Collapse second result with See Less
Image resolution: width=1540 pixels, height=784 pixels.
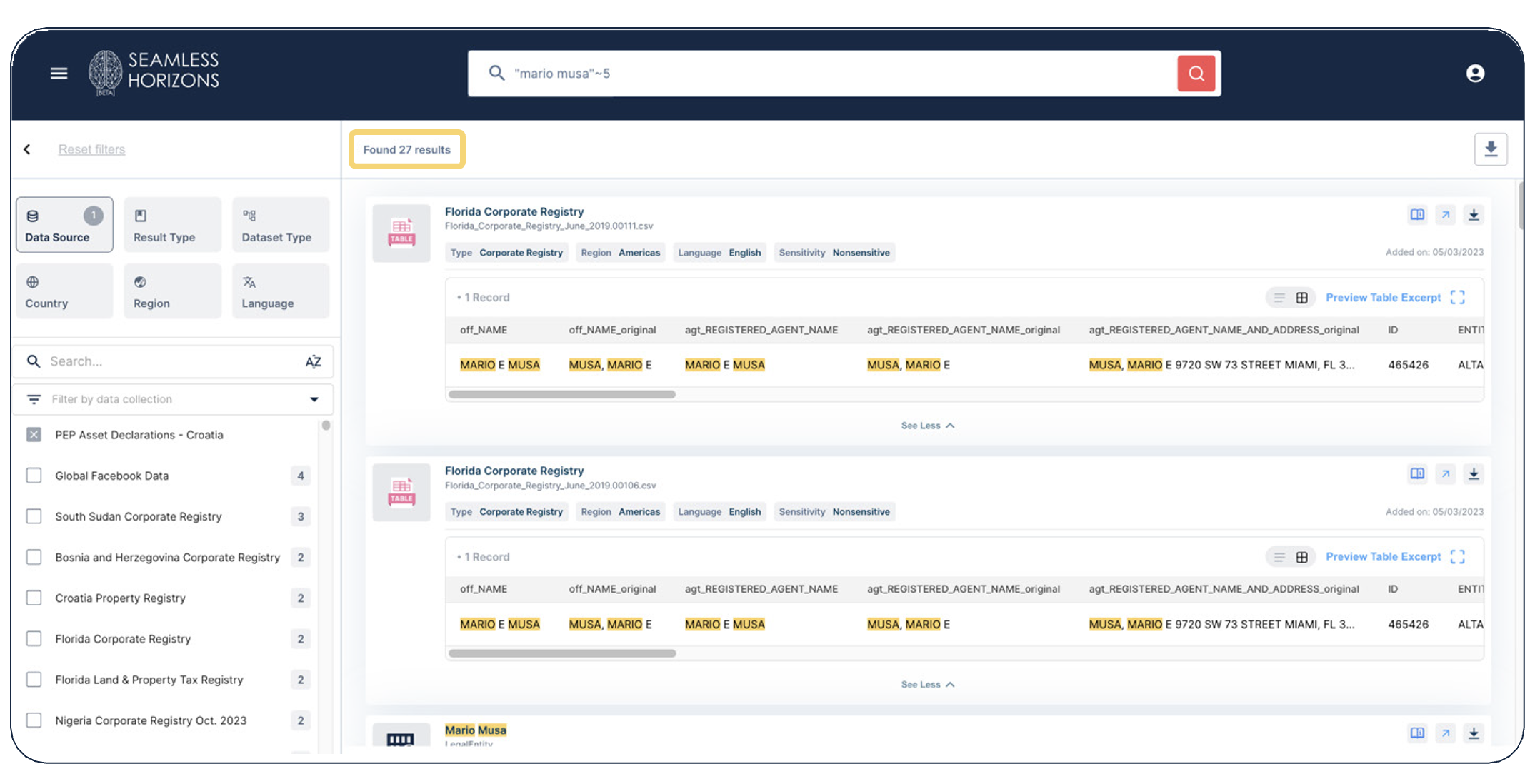click(928, 685)
